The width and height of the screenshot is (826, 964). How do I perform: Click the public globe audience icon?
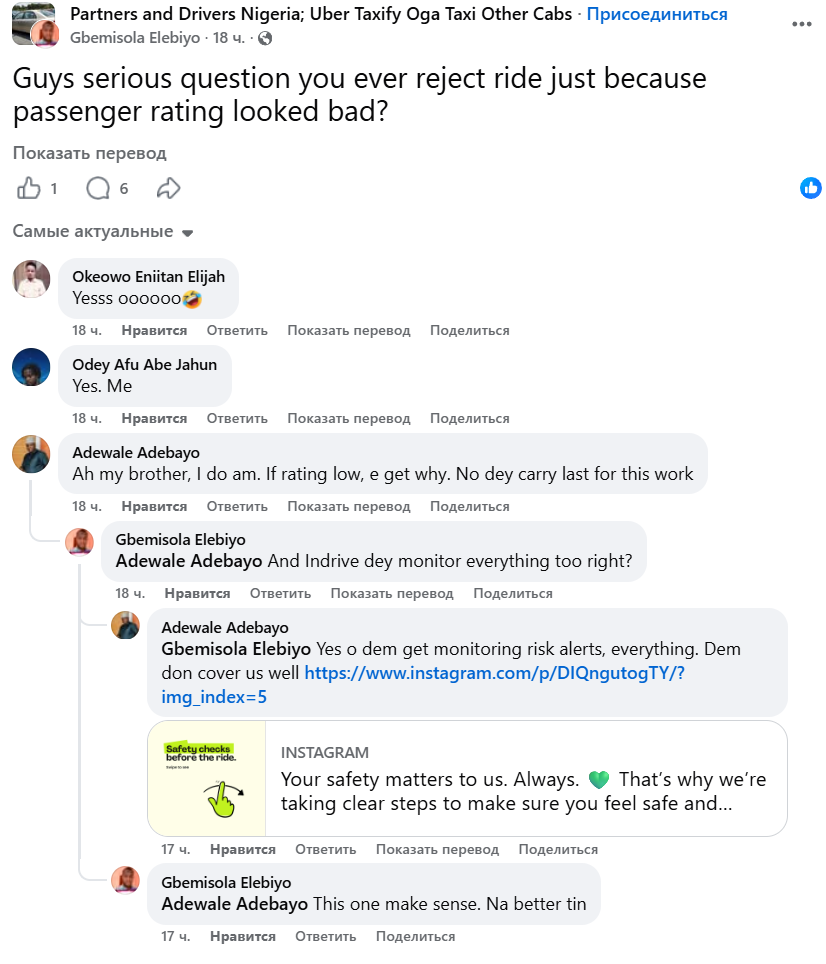click(x=265, y=38)
